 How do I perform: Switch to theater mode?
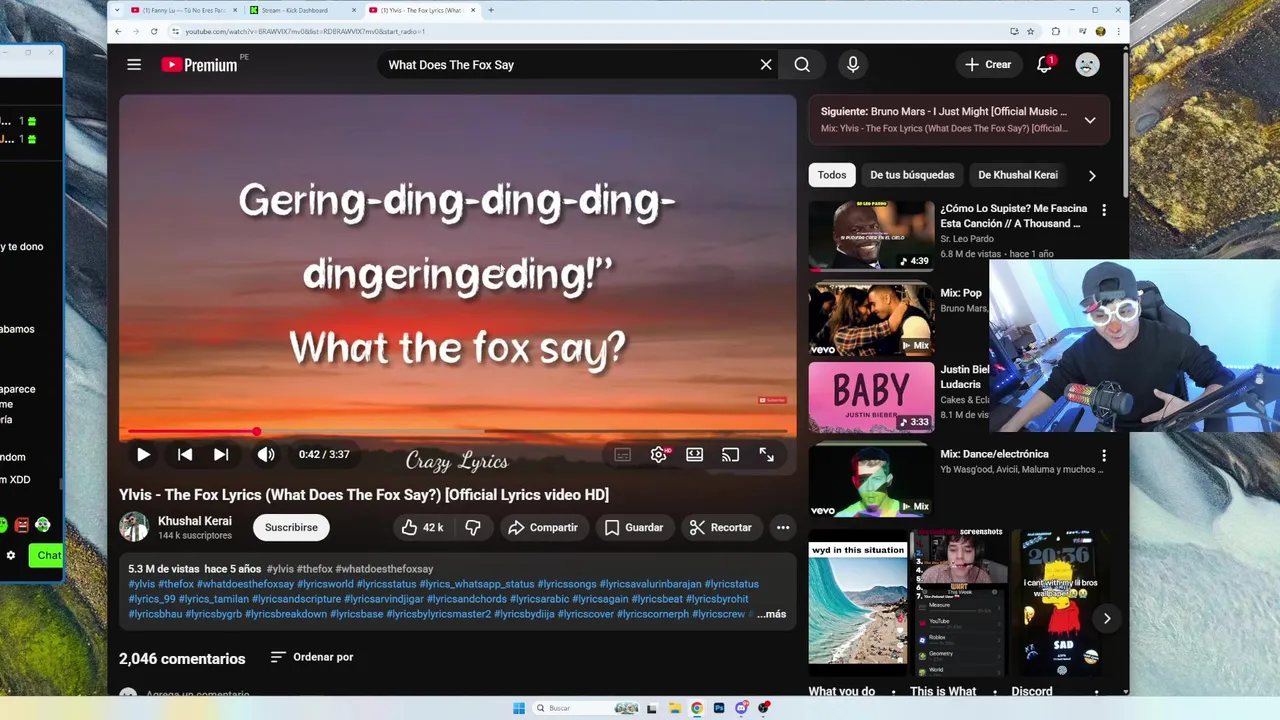tap(695, 455)
